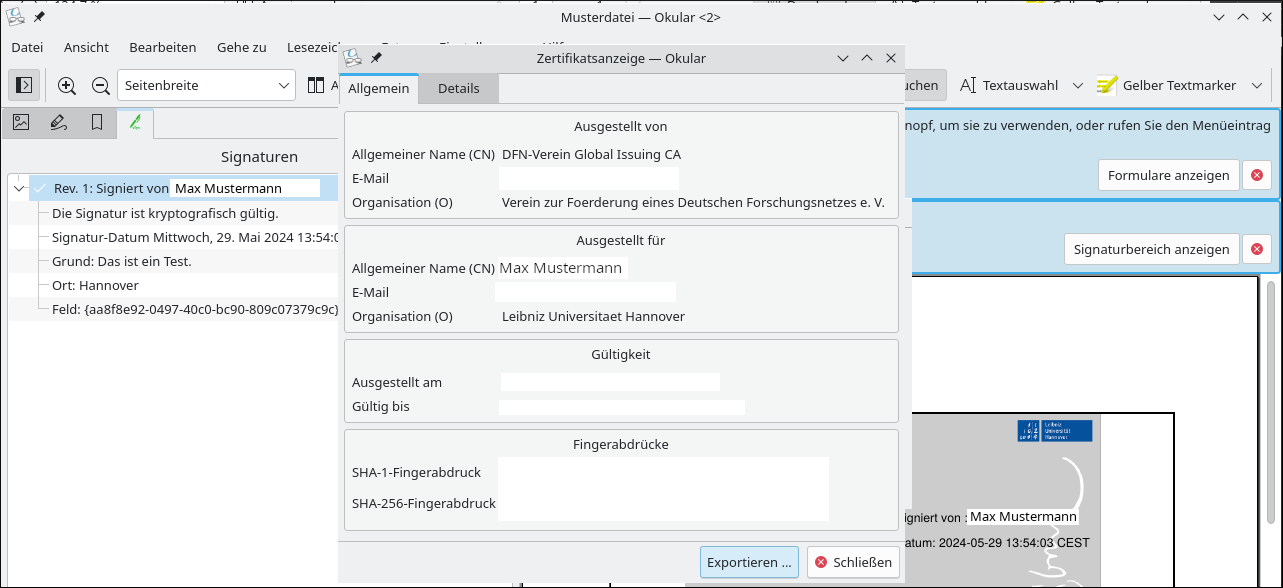Click the Signaturen panel heading
Image resolution: width=1283 pixels, height=588 pixels.
coord(259,157)
